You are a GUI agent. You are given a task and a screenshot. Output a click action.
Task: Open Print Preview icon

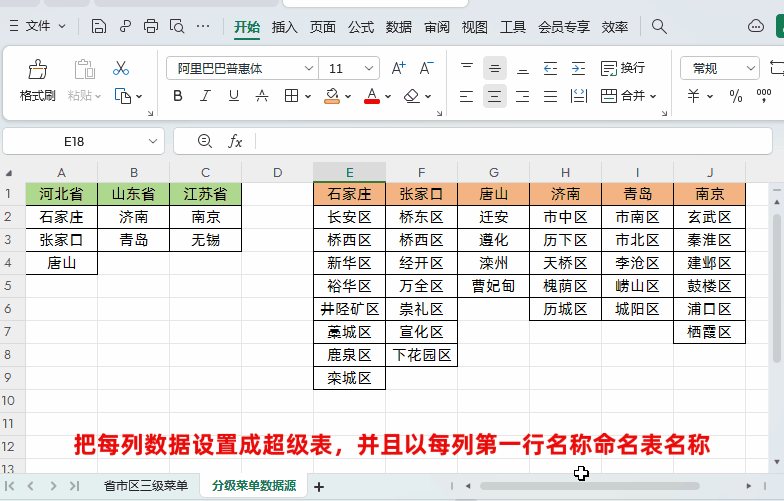point(177,26)
